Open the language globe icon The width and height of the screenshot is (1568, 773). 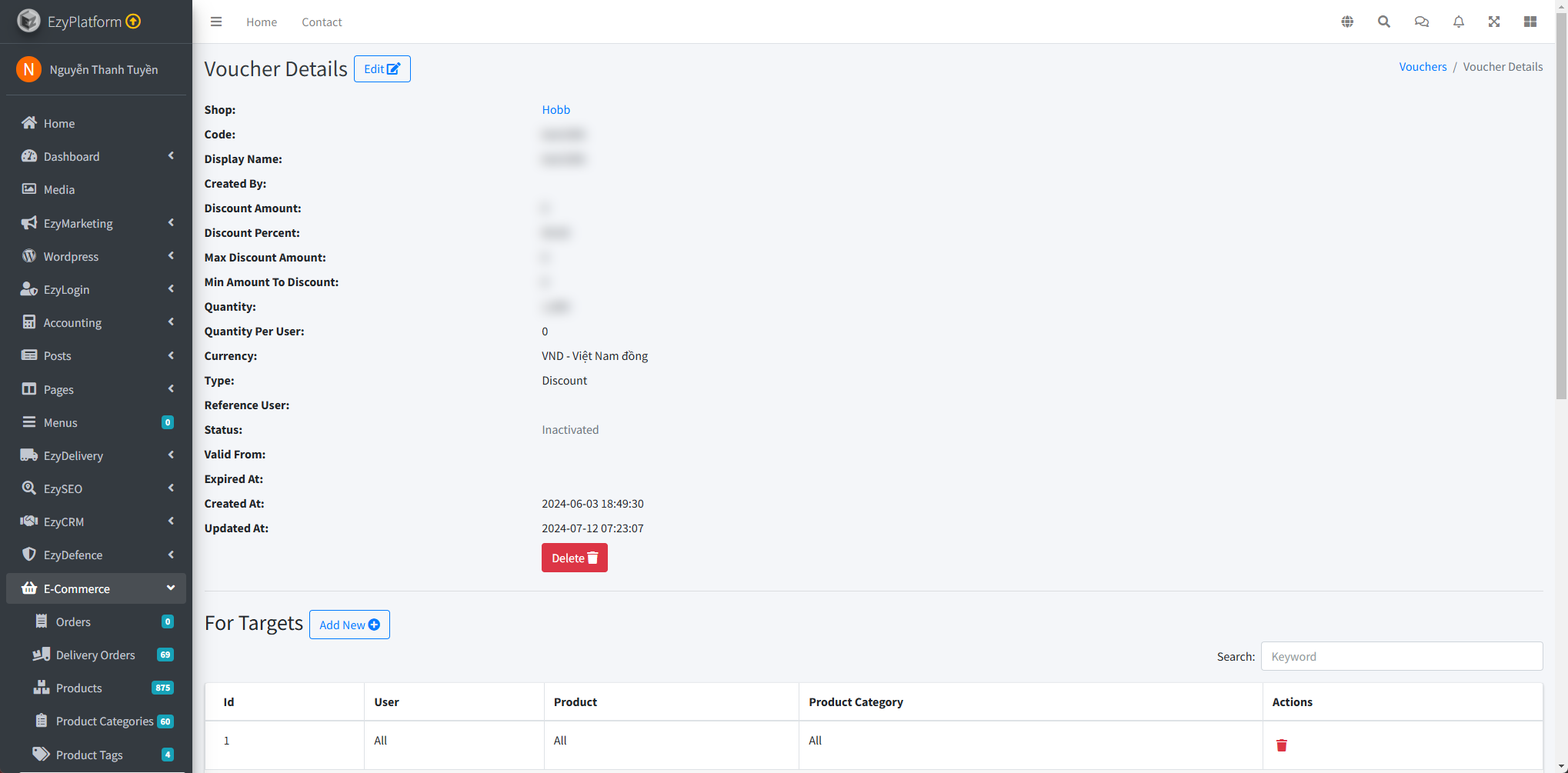coord(1347,22)
